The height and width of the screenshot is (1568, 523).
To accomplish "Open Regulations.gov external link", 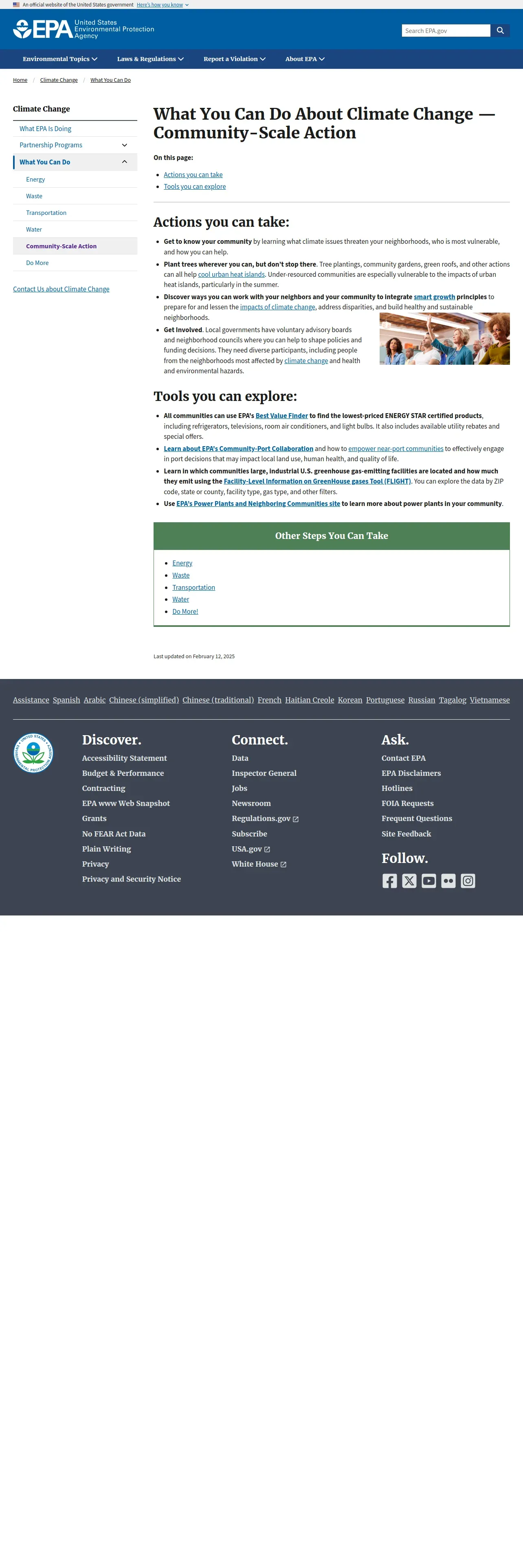I will pos(265,819).
